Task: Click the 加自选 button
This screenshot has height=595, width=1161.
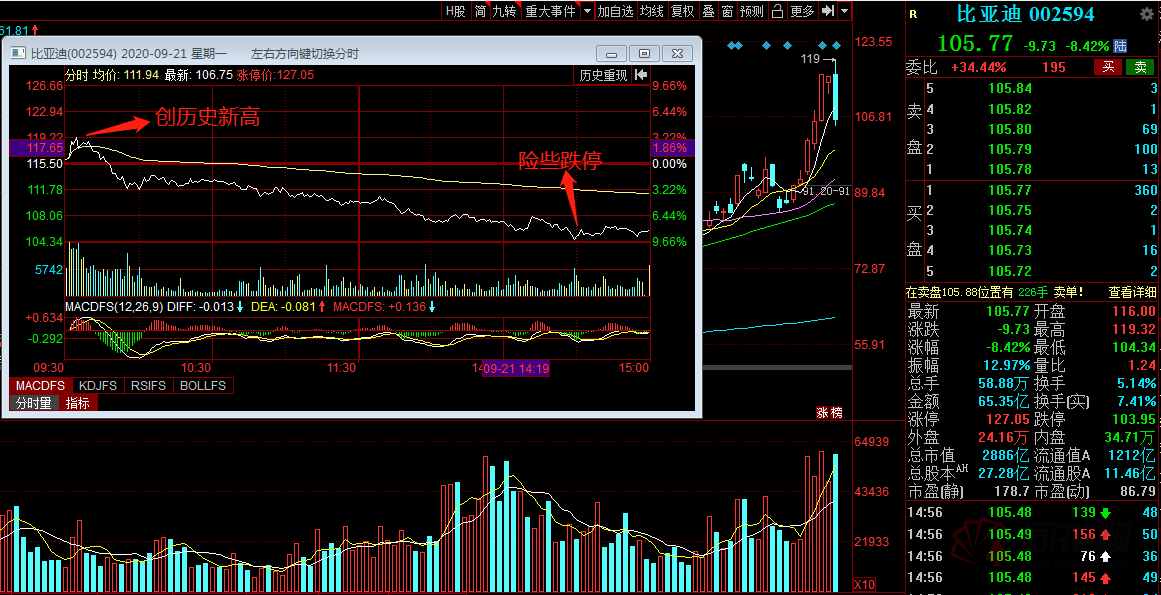Action: tap(616, 11)
